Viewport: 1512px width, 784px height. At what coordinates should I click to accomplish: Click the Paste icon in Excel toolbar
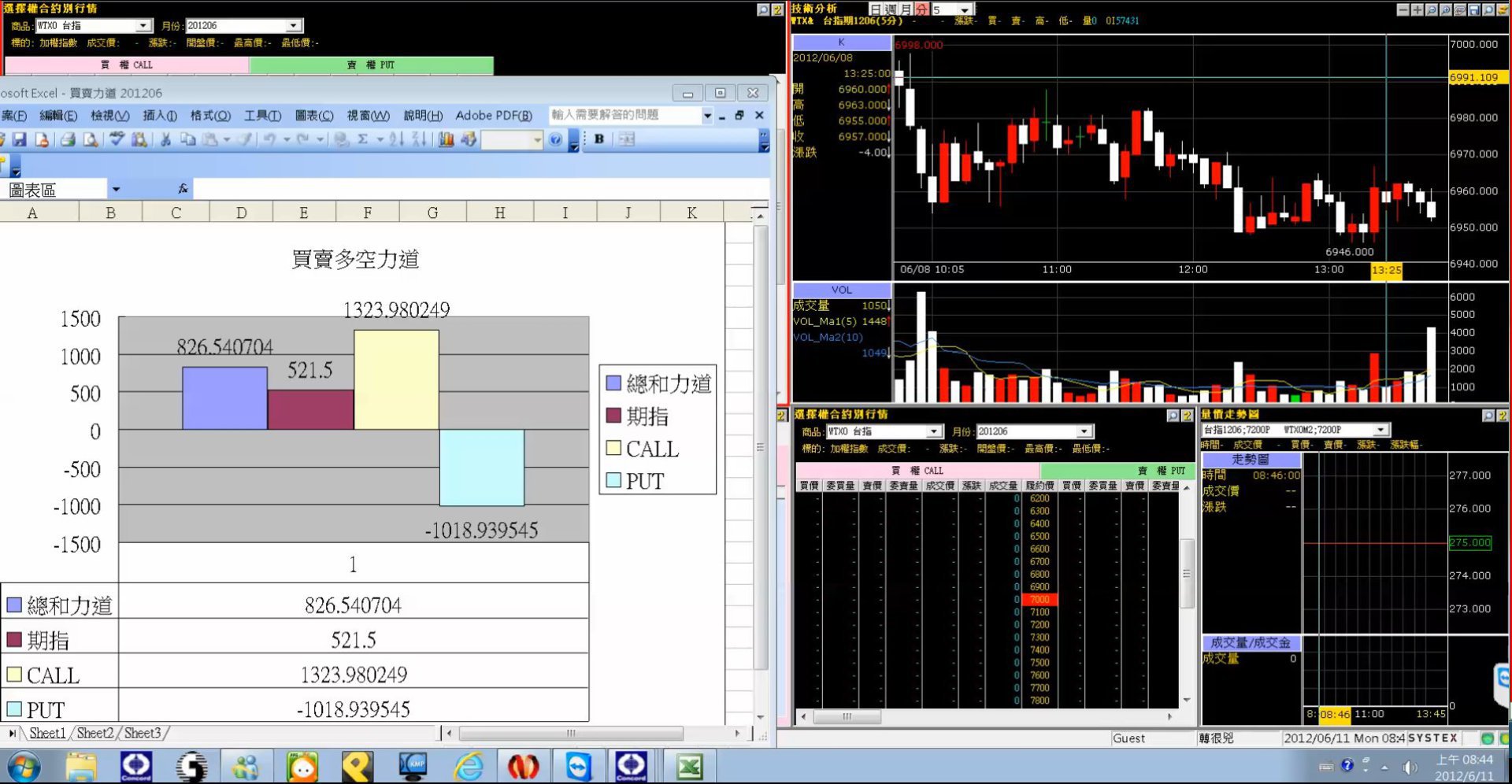[209, 139]
